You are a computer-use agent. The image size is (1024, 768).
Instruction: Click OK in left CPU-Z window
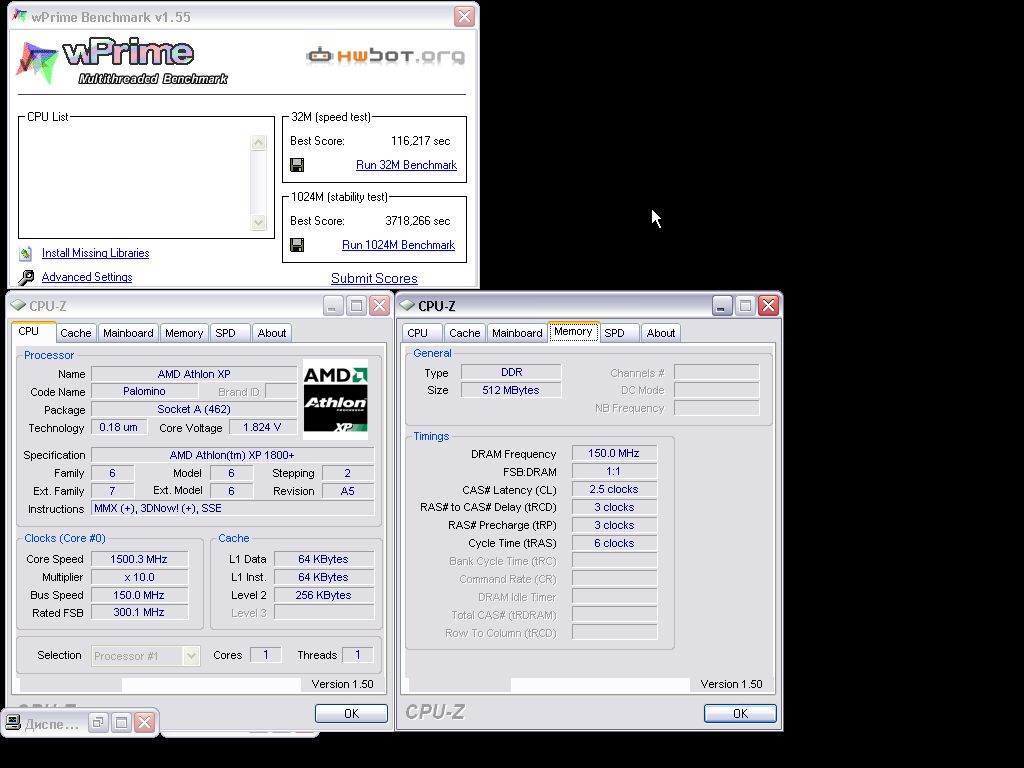351,713
